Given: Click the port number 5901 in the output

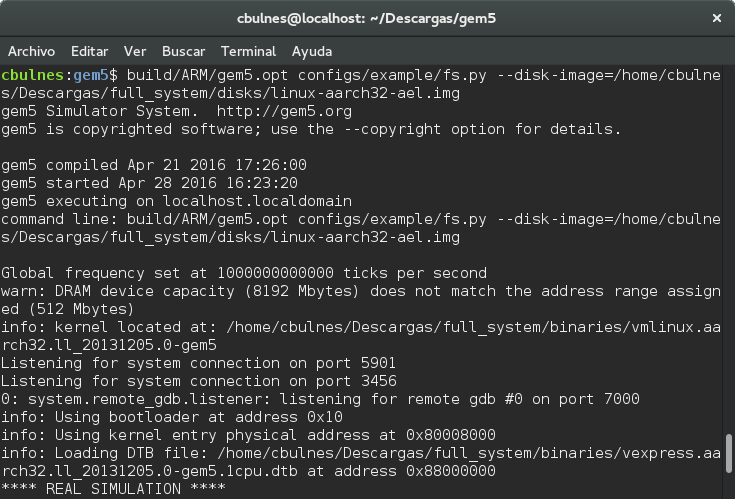Looking at the screenshot, I should coord(378,363).
